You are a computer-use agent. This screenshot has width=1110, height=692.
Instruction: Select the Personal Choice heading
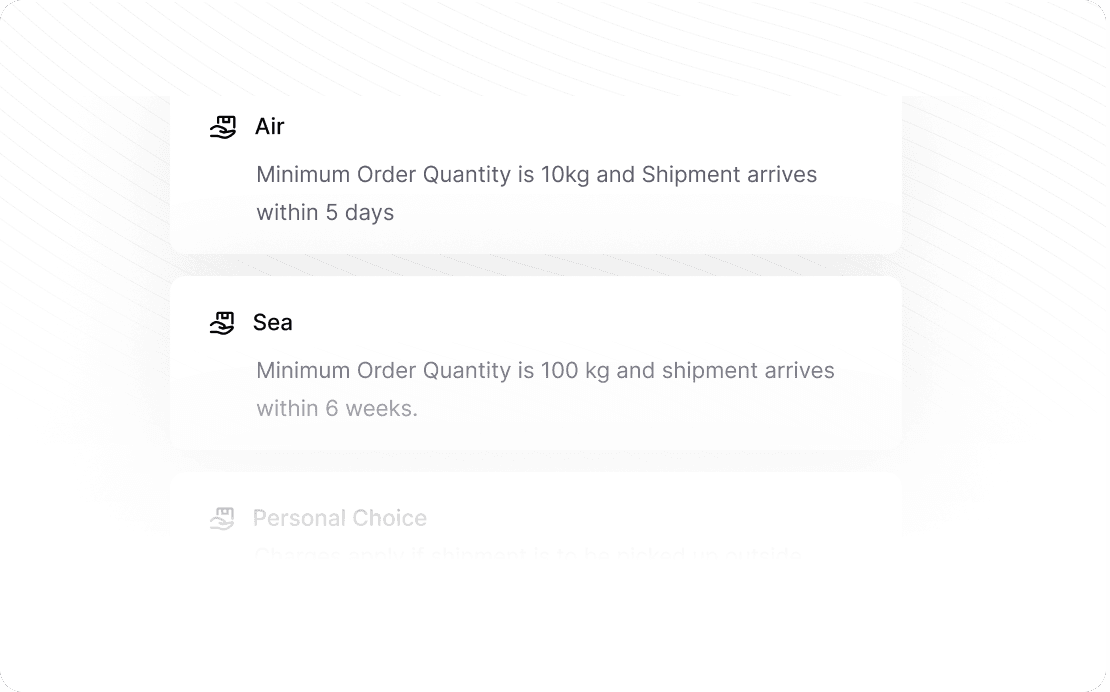click(x=340, y=518)
